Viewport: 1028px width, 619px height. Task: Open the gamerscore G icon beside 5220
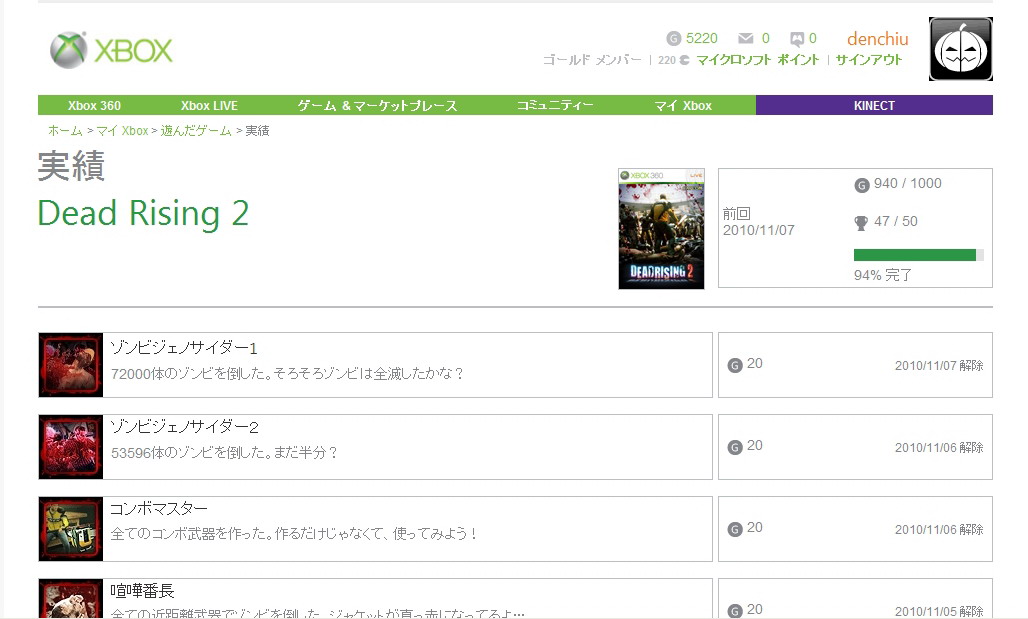(673, 39)
